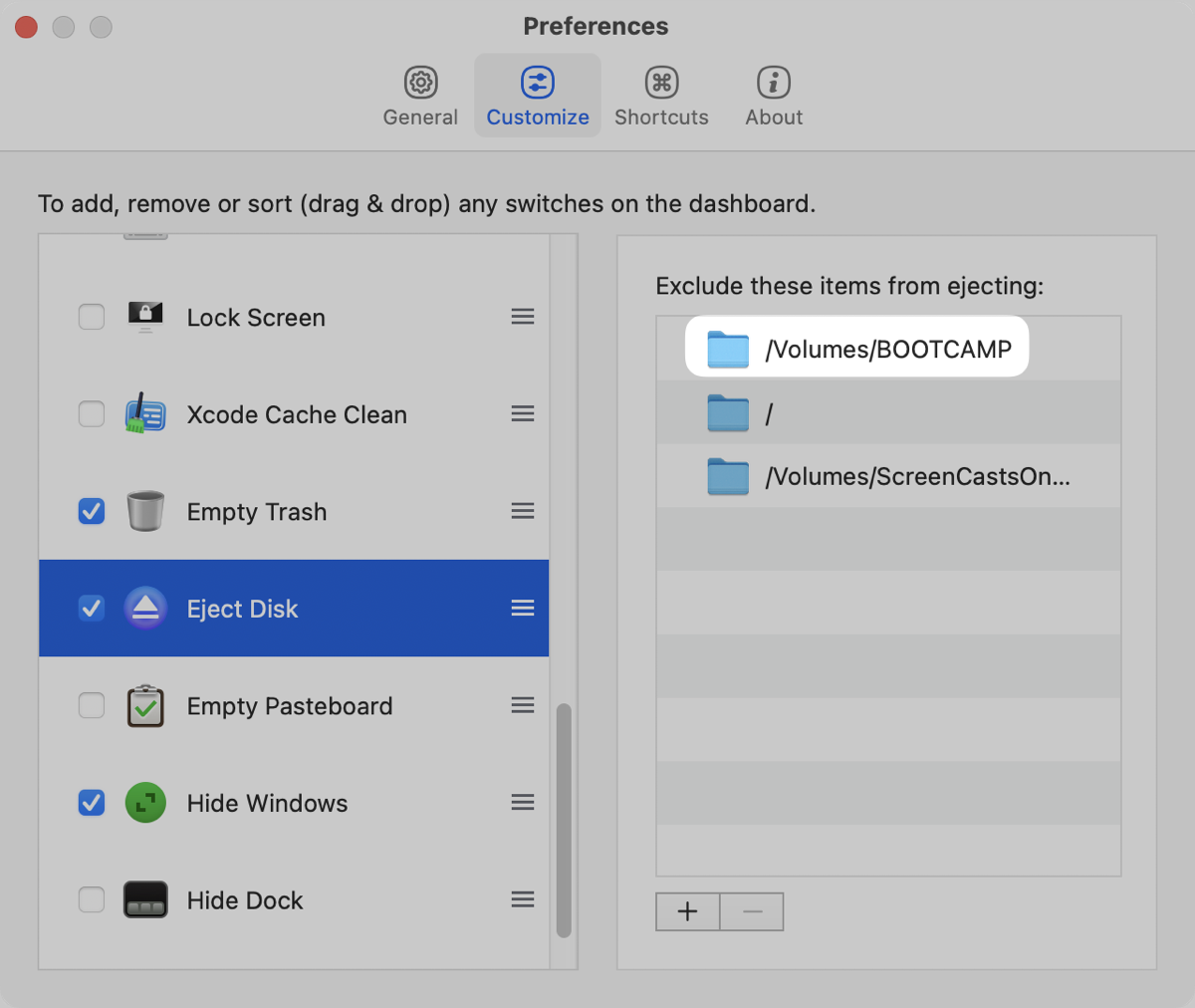Open the About tab
The width and height of the screenshot is (1195, 1008).
[774, 97]
